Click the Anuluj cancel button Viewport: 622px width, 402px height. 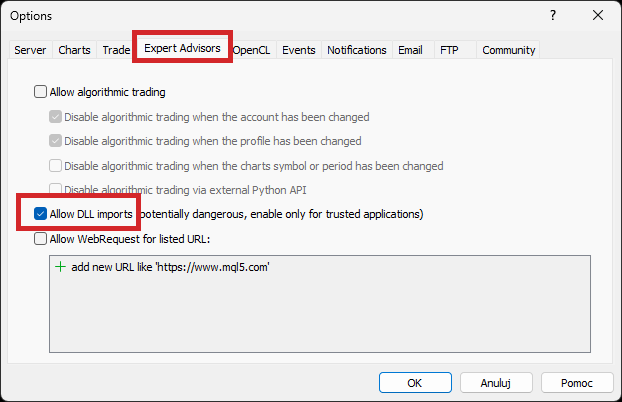click(495, 382)
